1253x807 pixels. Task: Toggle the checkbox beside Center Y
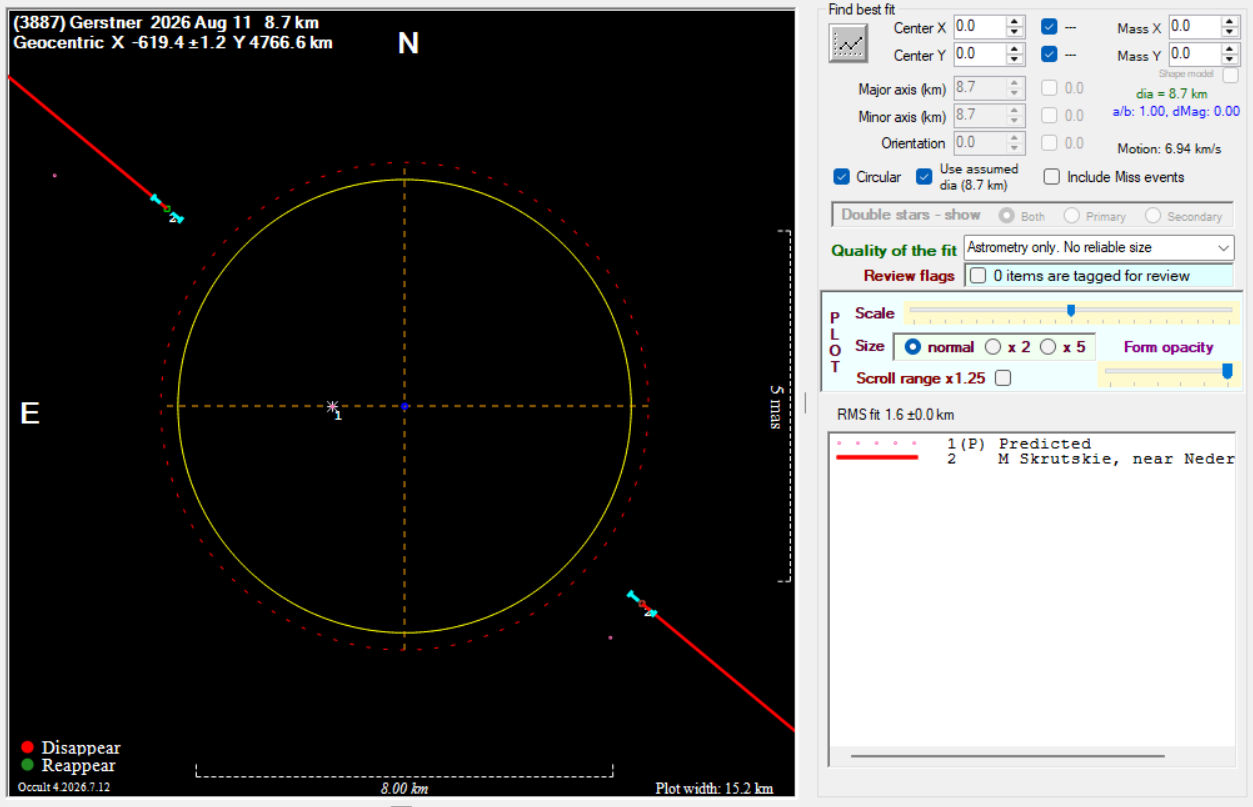click(x=1049, y=54)
